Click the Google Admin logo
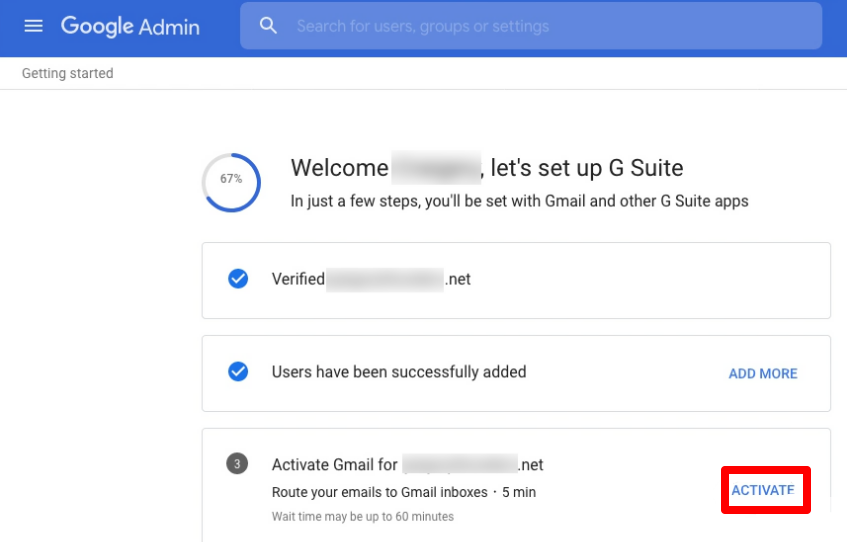Image resolution: width=847 pixels, height=542 pixels. click(x=130, y=26)
